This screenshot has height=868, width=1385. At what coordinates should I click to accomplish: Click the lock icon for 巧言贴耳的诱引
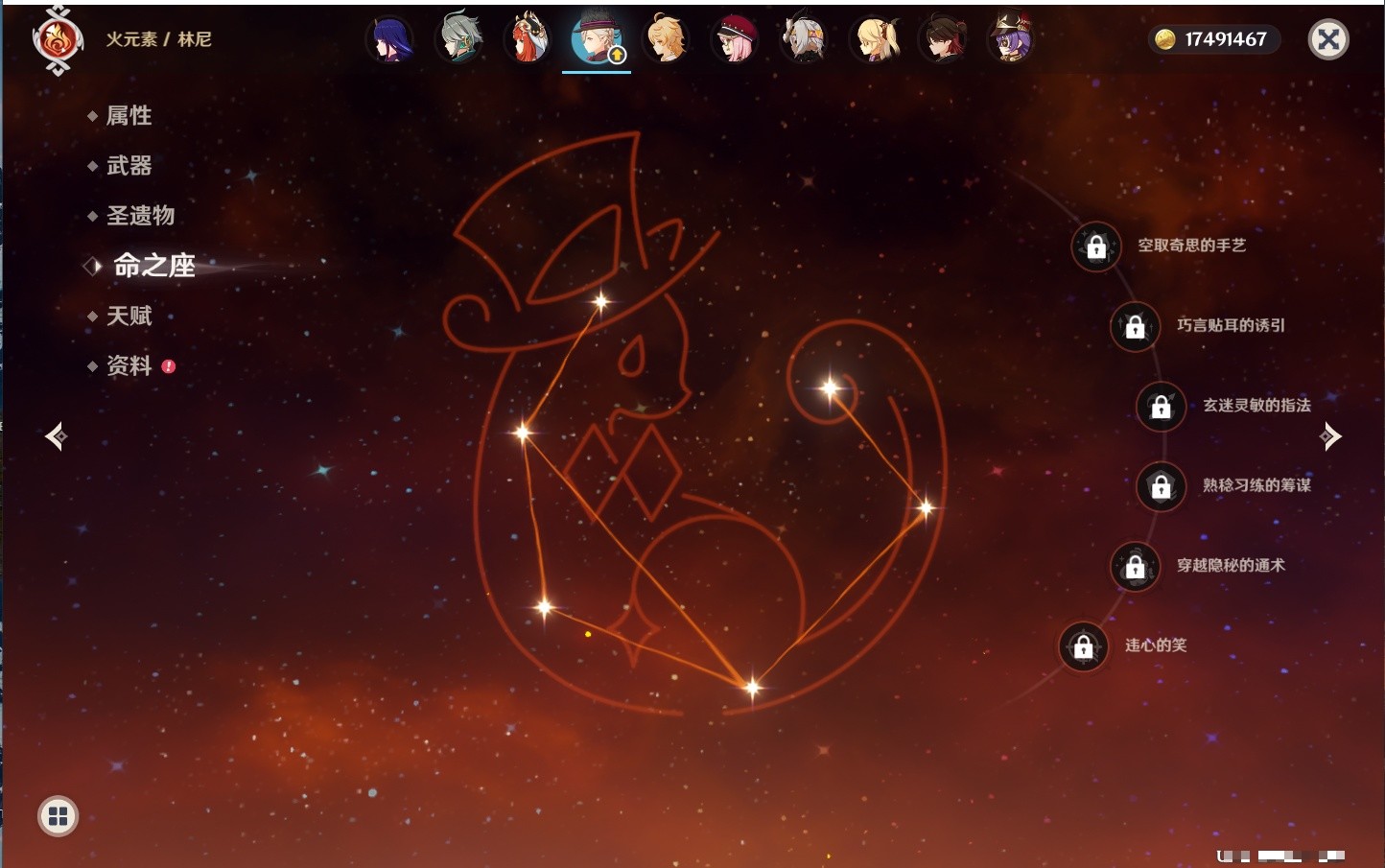(x=1136, y=327)
